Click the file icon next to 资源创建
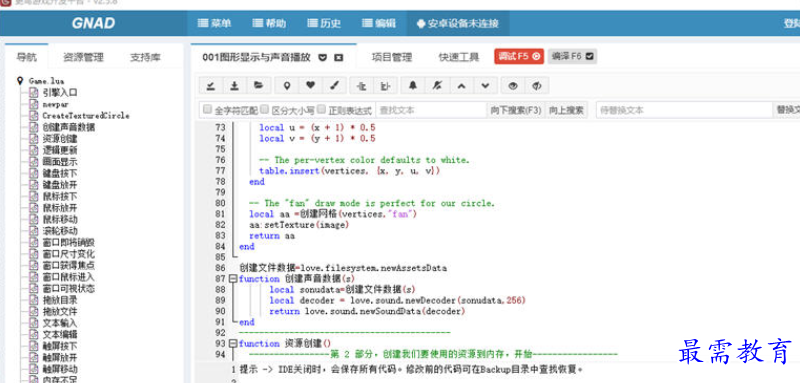 [34, 139]
